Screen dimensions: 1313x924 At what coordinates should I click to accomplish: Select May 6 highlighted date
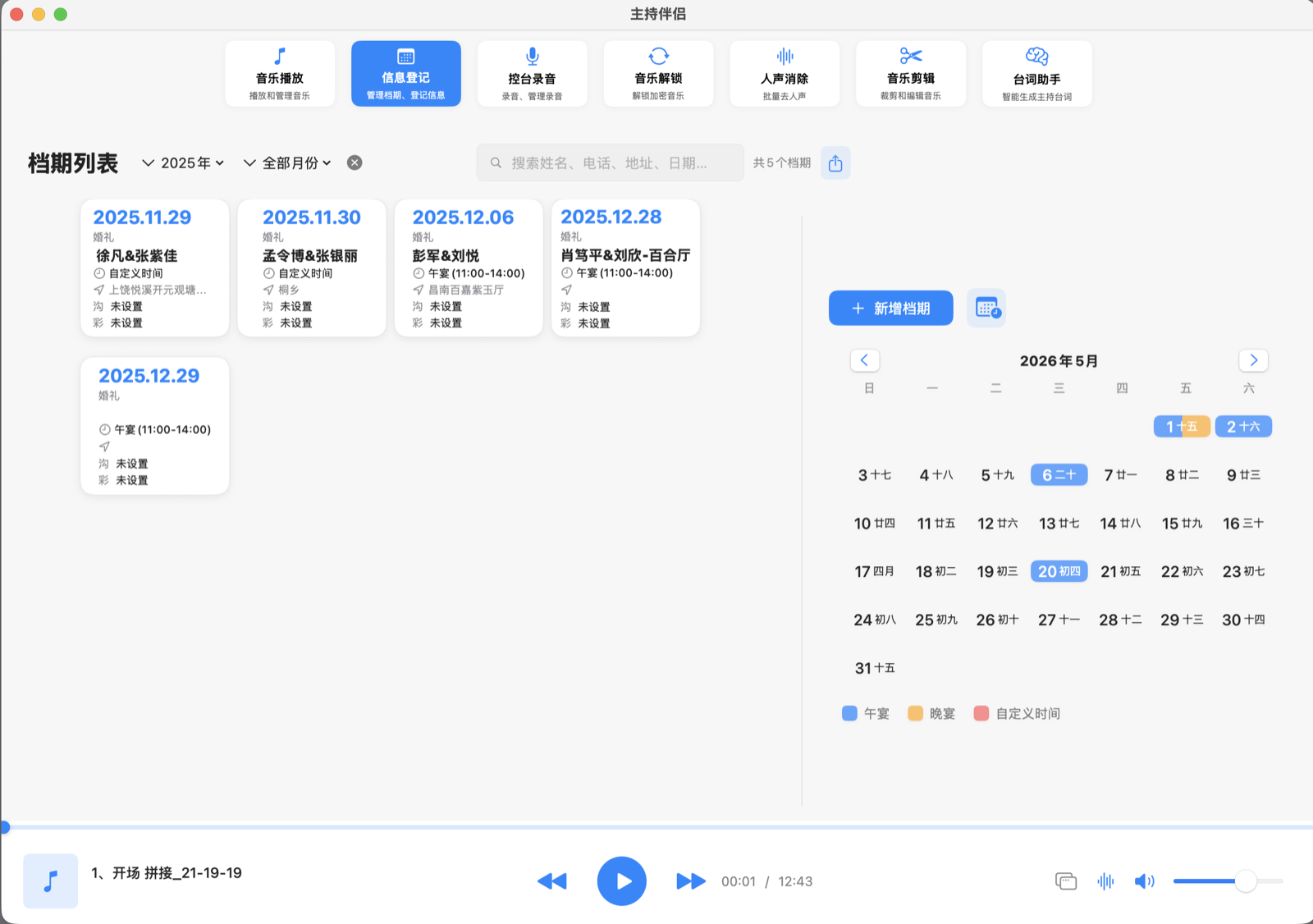pos(1059,475)
